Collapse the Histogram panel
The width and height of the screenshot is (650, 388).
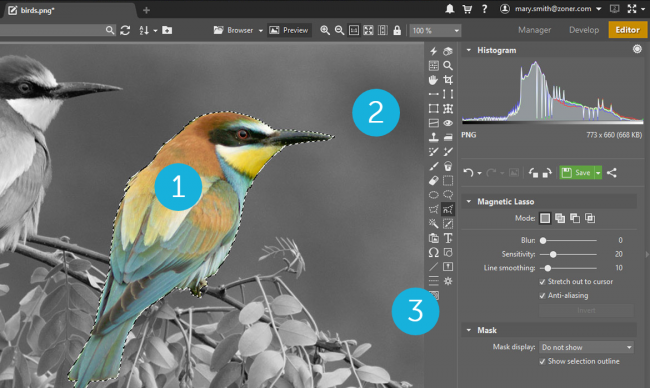tap(469, 50)
